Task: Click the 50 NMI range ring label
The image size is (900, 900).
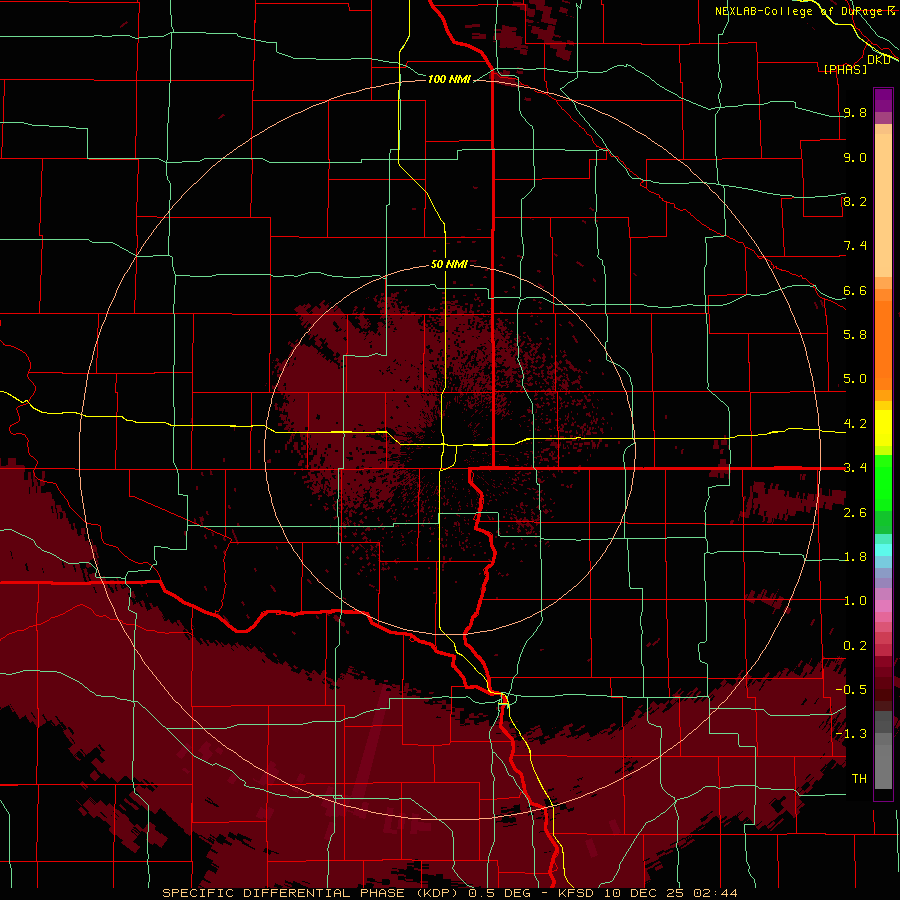Action: click(449, 264)
